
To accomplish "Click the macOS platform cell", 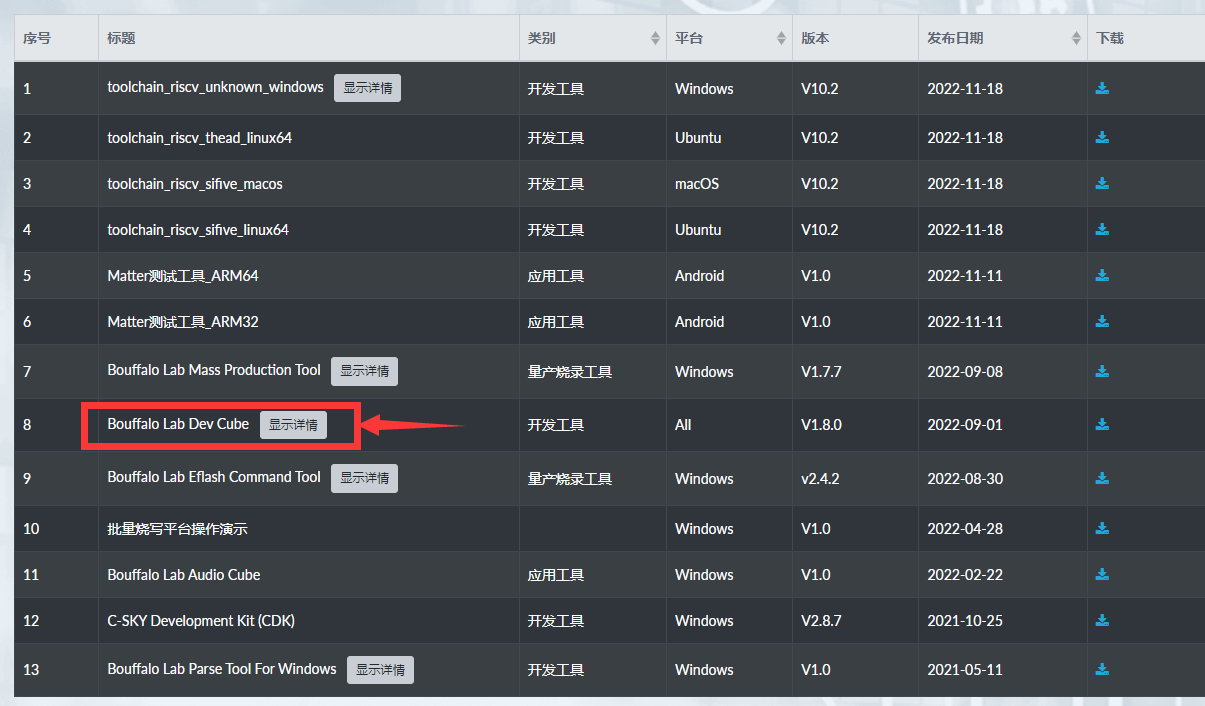I will tap(697, 183).
